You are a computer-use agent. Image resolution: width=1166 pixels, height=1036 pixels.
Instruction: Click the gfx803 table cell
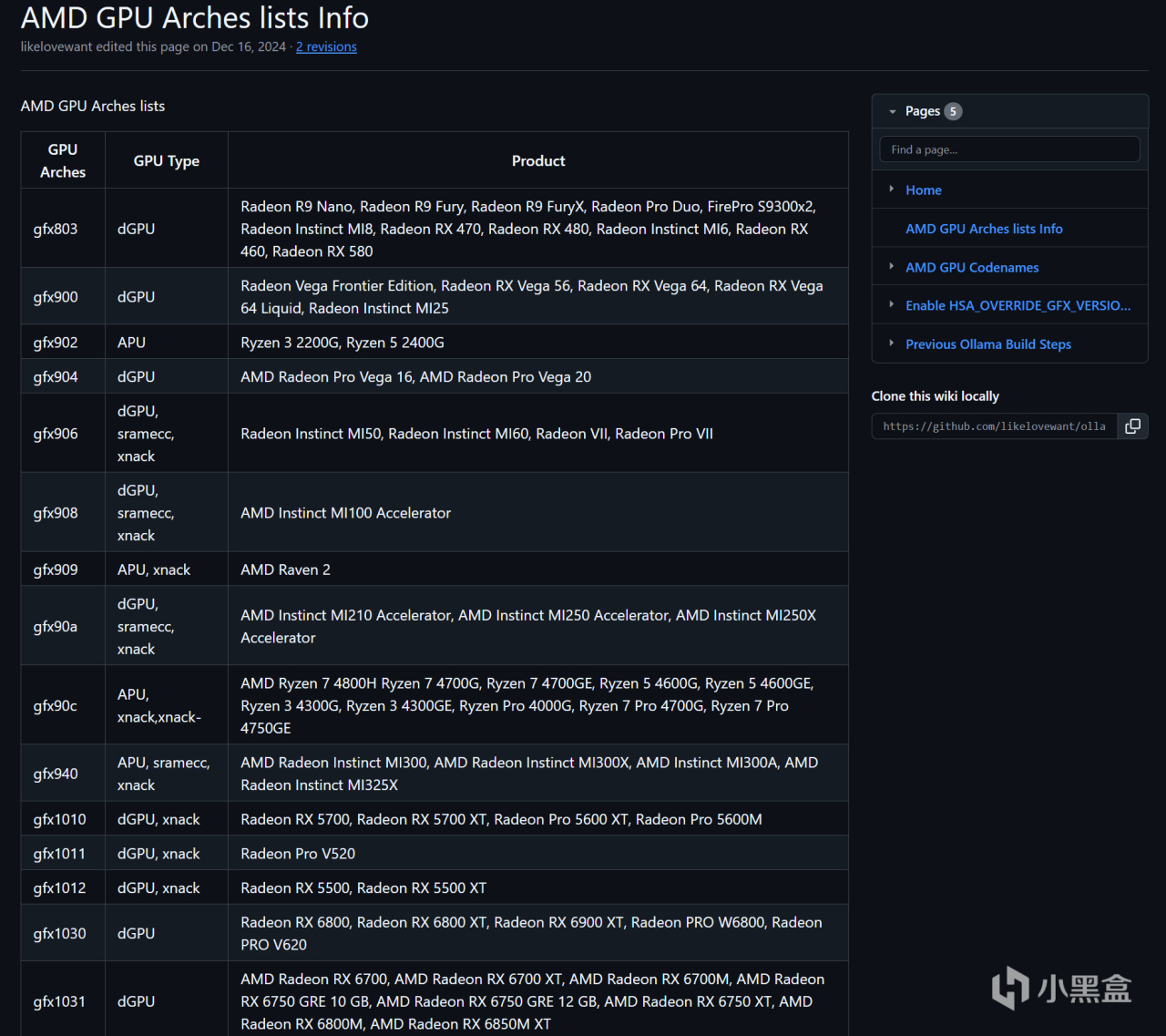[x=63, y=229]
